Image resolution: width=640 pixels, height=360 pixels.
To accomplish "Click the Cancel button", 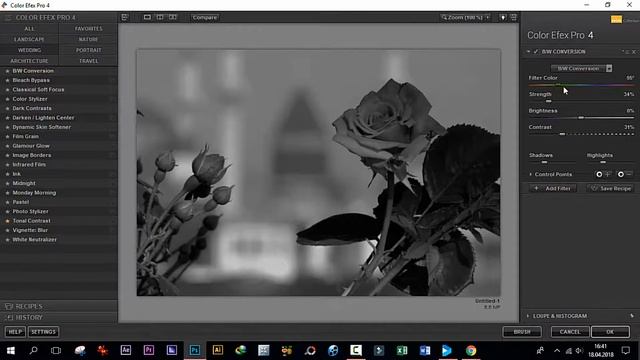I will point(570,332).
